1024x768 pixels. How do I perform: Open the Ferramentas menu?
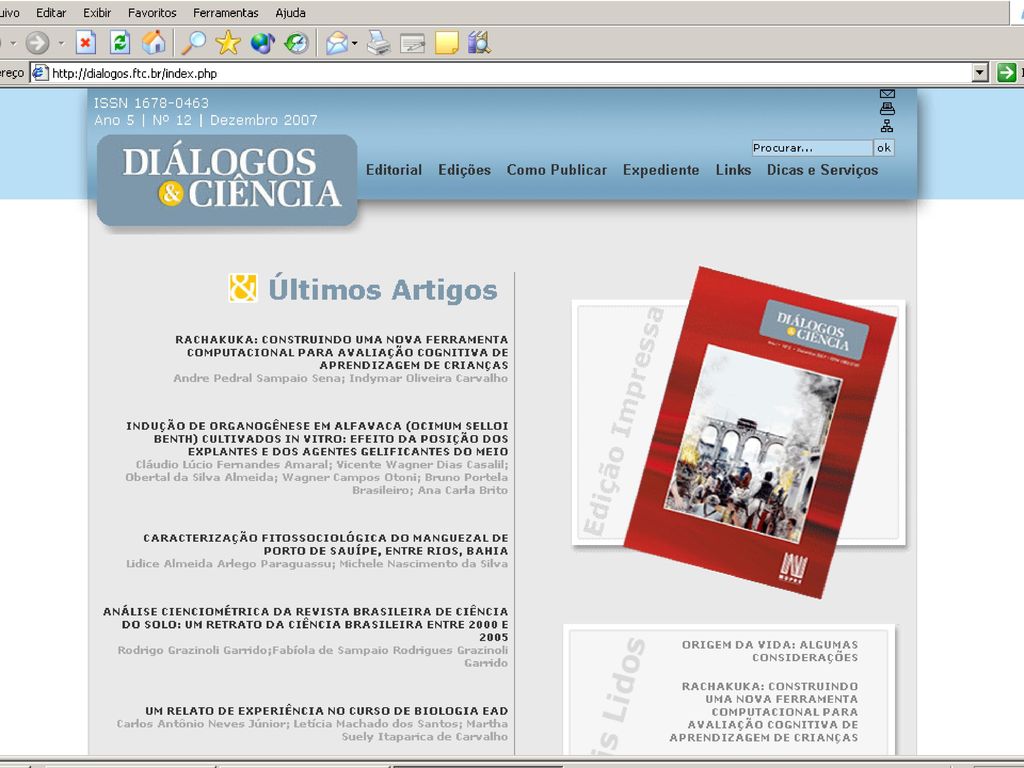[225, 13]
